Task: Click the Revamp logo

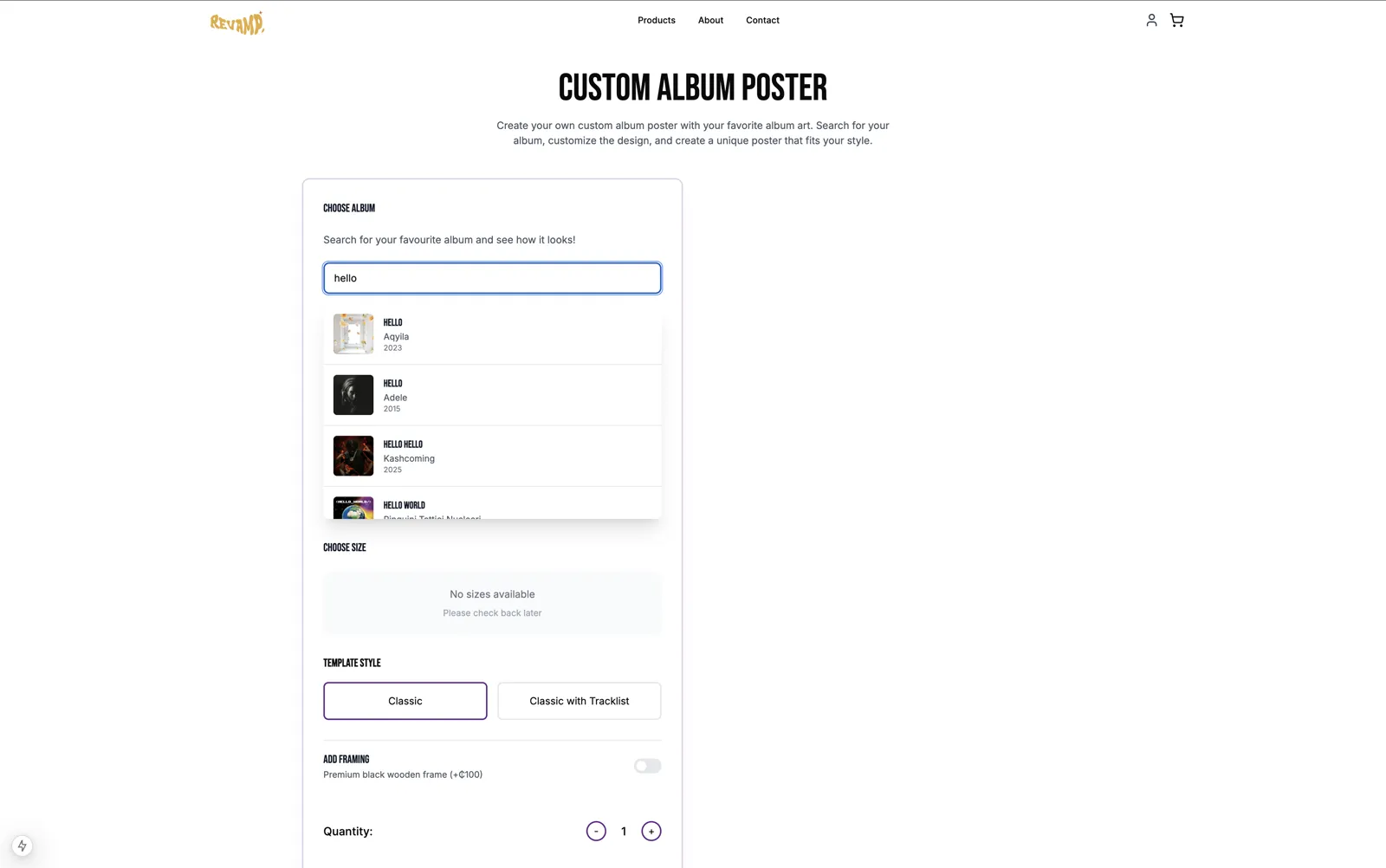Action: (x=236, y=23)
